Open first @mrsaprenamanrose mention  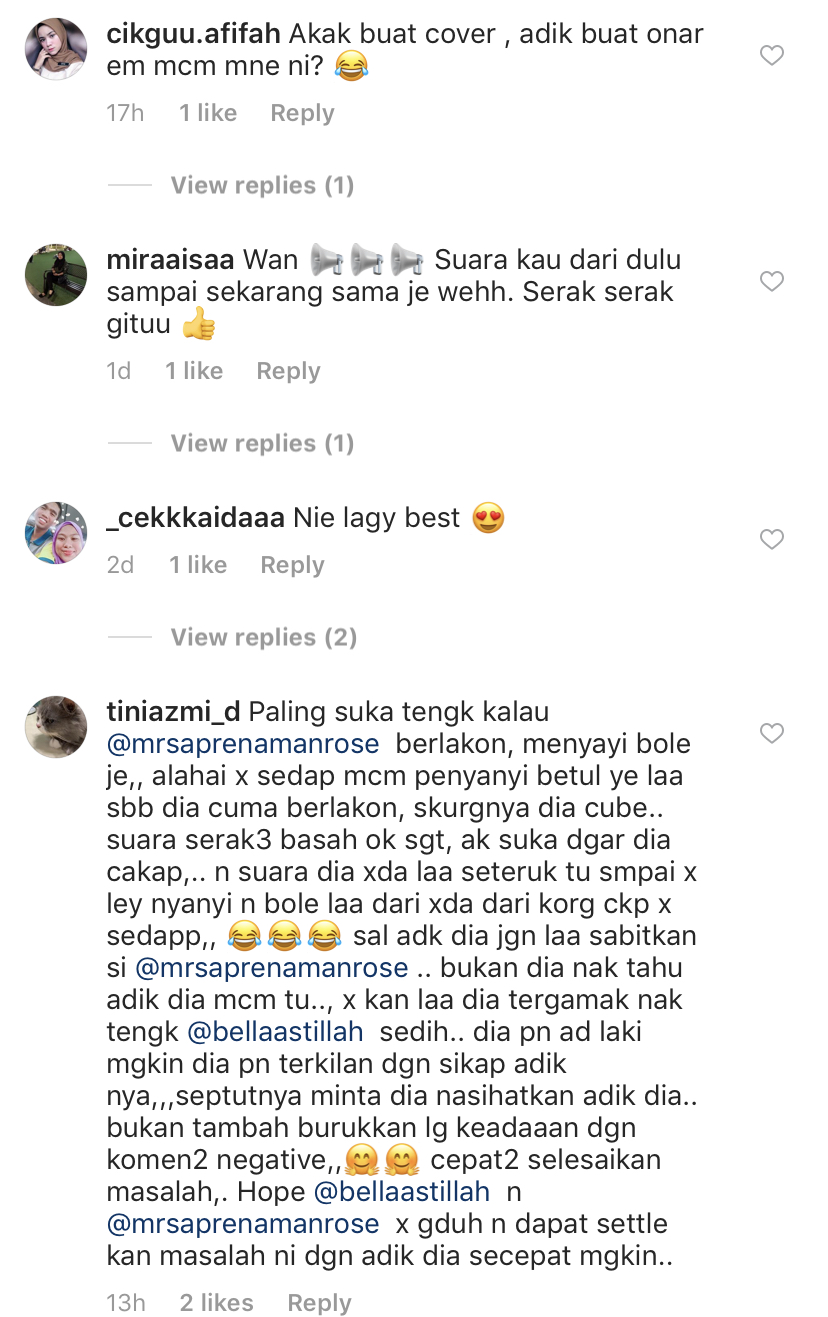(x=243, y=744)
